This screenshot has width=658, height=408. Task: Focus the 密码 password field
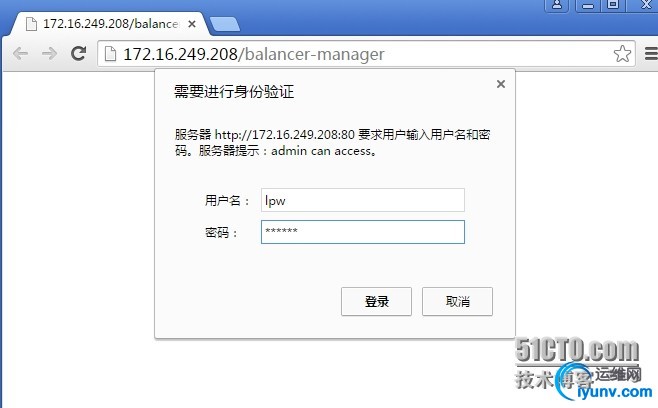click(x=363, y=232)
